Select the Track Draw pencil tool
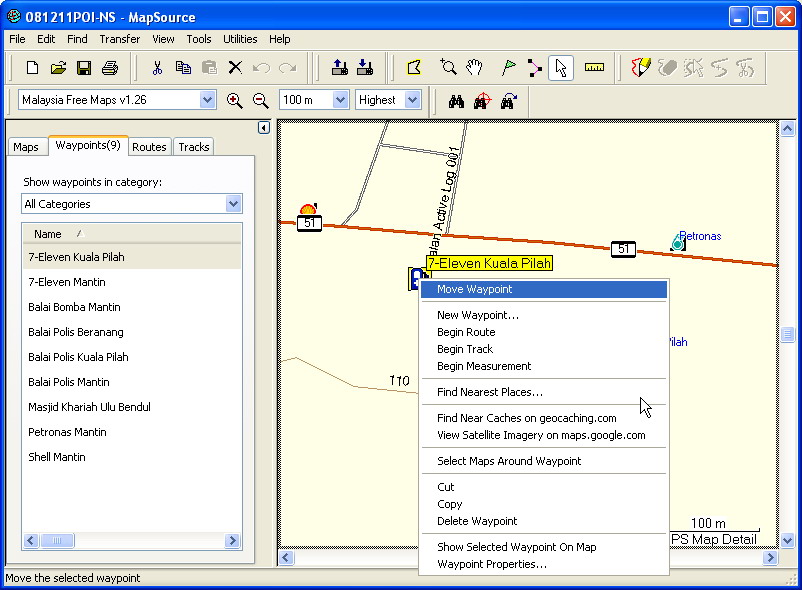Viewport: 802px width, 590px height. (x=640, y=67)
